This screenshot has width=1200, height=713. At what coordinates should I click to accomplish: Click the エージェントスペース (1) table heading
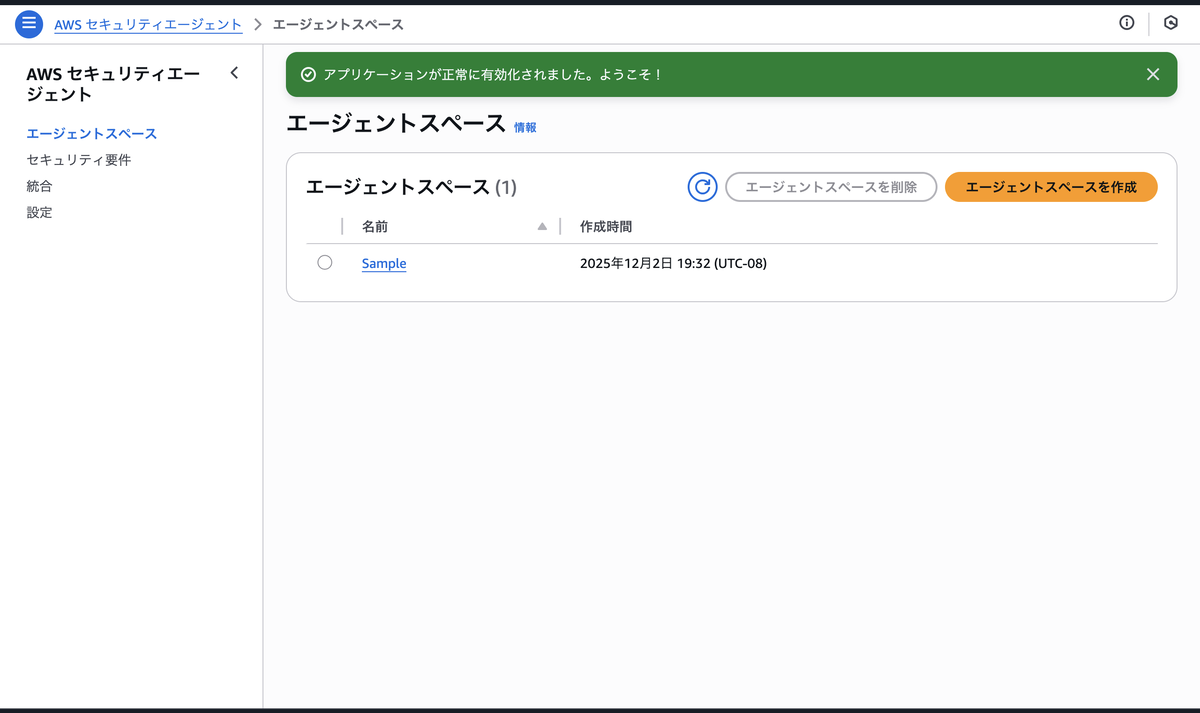pyautogui.click(x=411, y=187)
